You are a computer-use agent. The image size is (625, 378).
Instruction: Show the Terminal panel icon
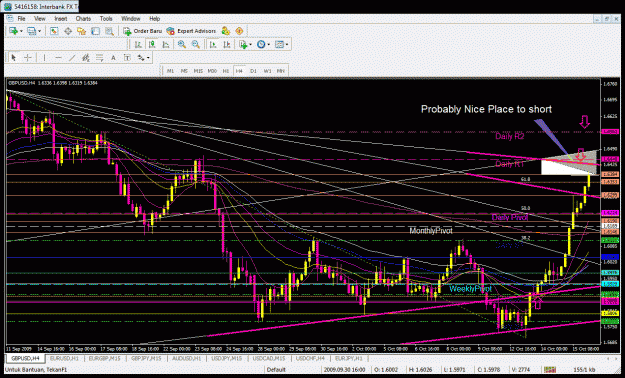tap(95, 31)
